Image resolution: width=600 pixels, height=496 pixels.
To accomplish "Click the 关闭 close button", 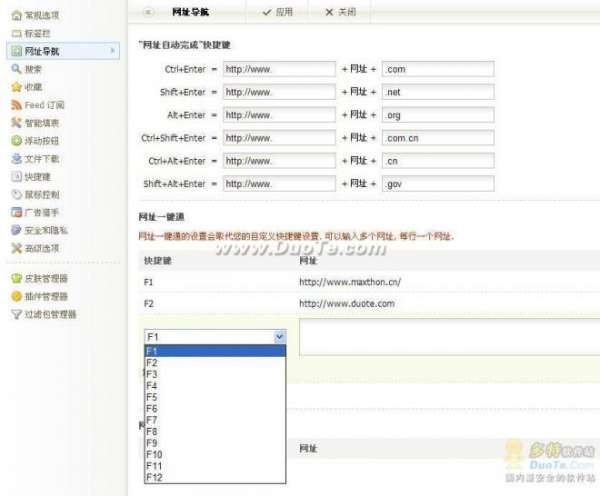I will (340, 12).
